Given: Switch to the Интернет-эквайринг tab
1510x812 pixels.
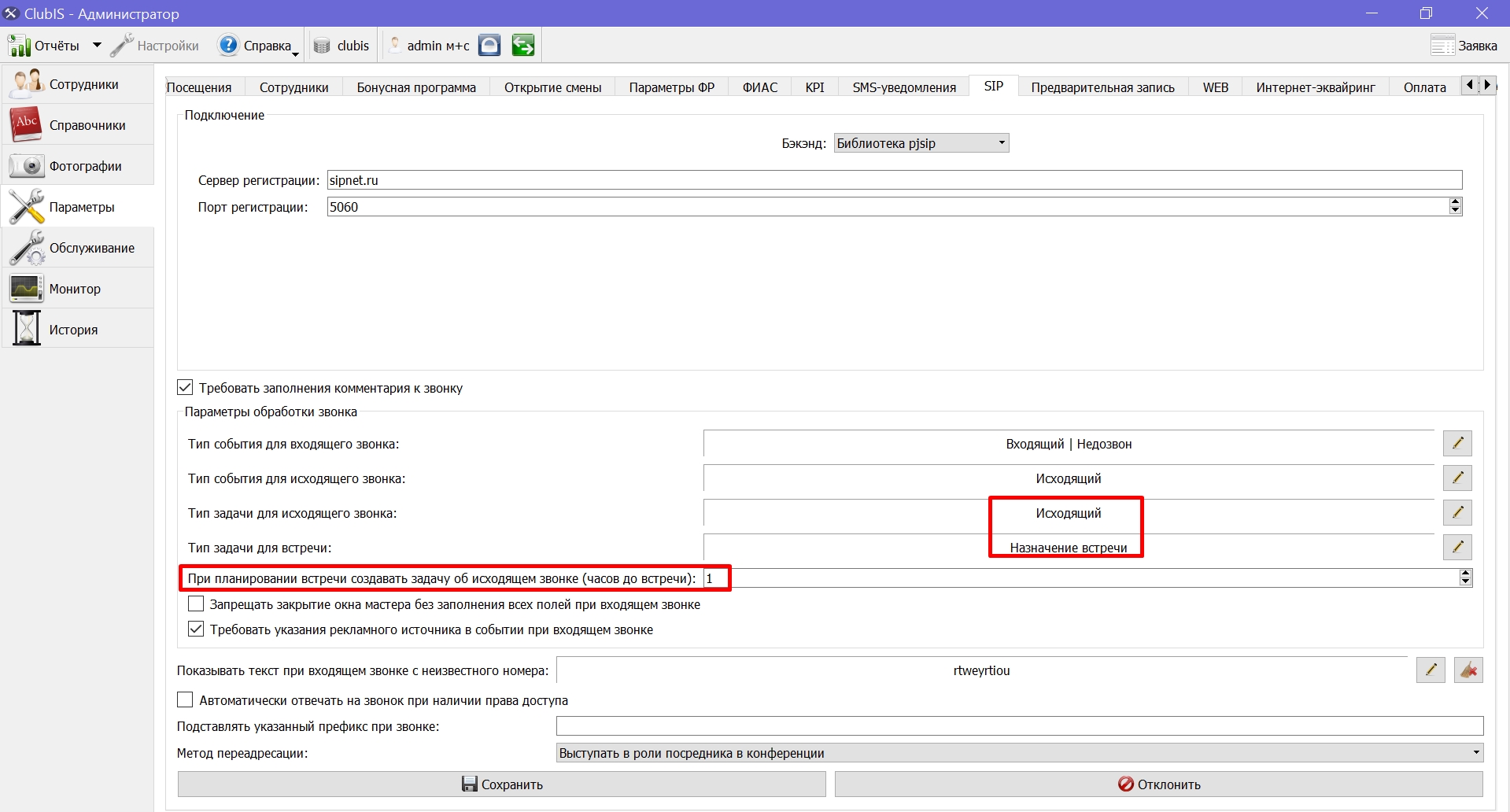Looking at the screenshot, I should pos(1316,87).
